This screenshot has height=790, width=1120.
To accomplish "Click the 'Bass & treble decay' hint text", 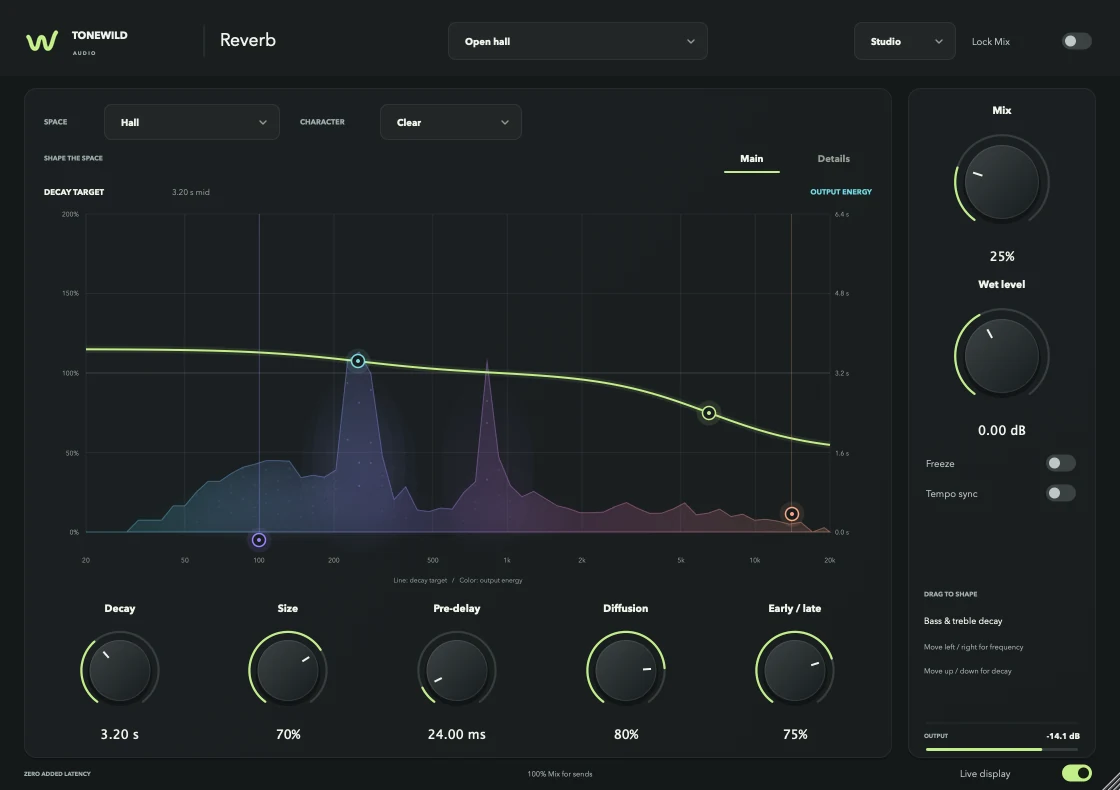I will coord(963,621).
